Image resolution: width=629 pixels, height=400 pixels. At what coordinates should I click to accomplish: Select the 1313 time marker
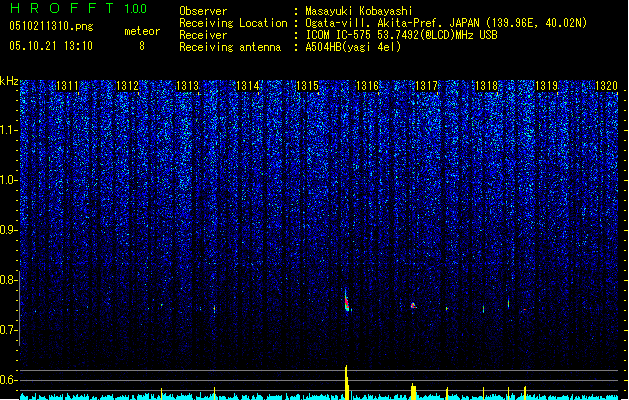[187, 86]
